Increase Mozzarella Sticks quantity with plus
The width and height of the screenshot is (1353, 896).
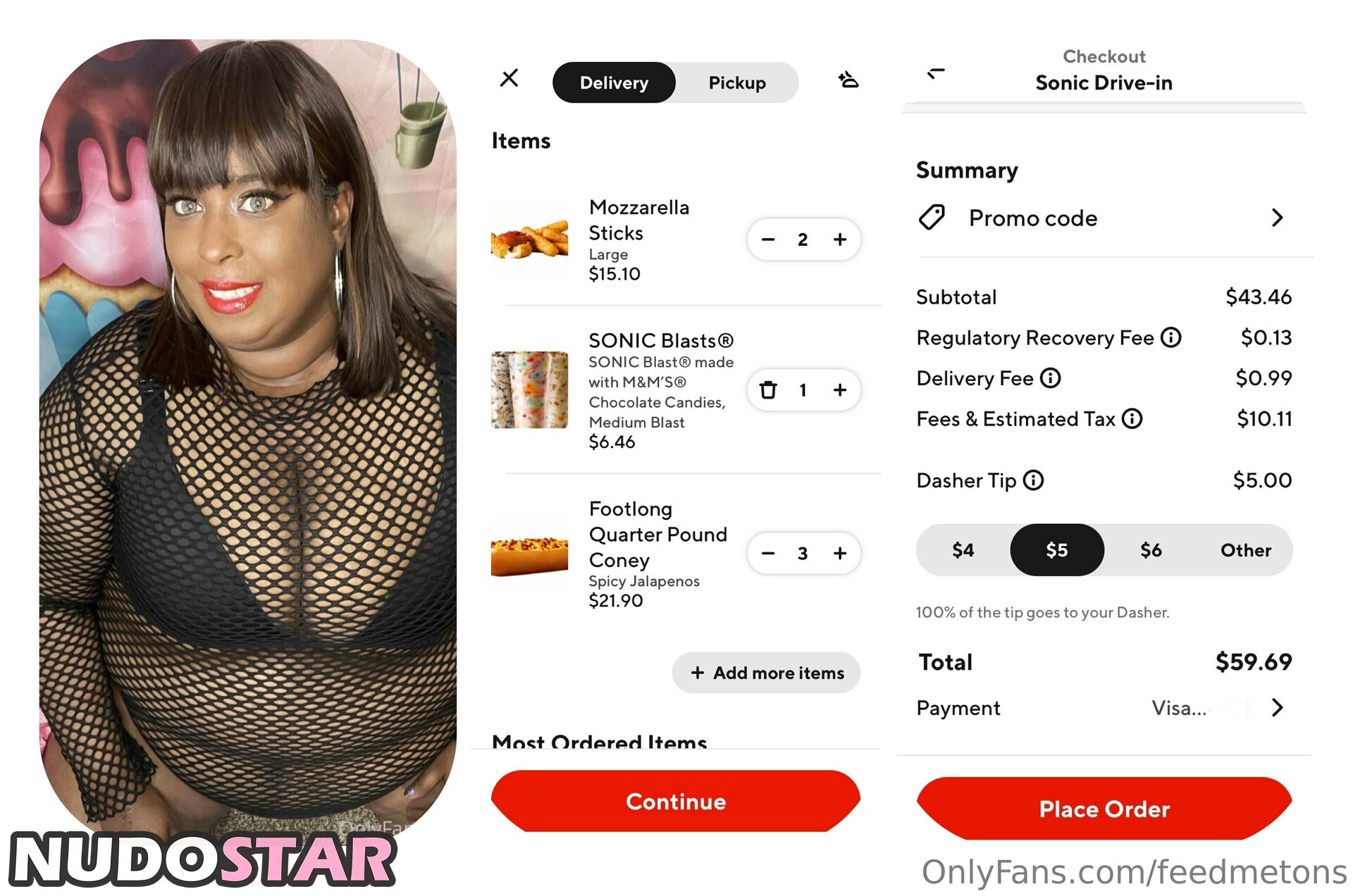[840, 239]
